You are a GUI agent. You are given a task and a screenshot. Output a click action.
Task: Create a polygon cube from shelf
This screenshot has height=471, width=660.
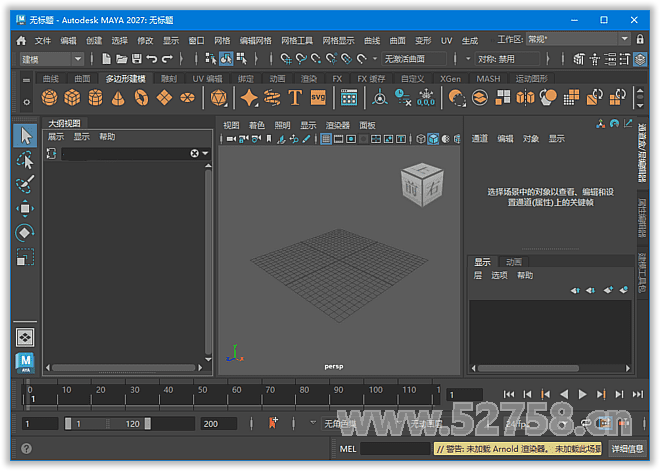(72, 98)
